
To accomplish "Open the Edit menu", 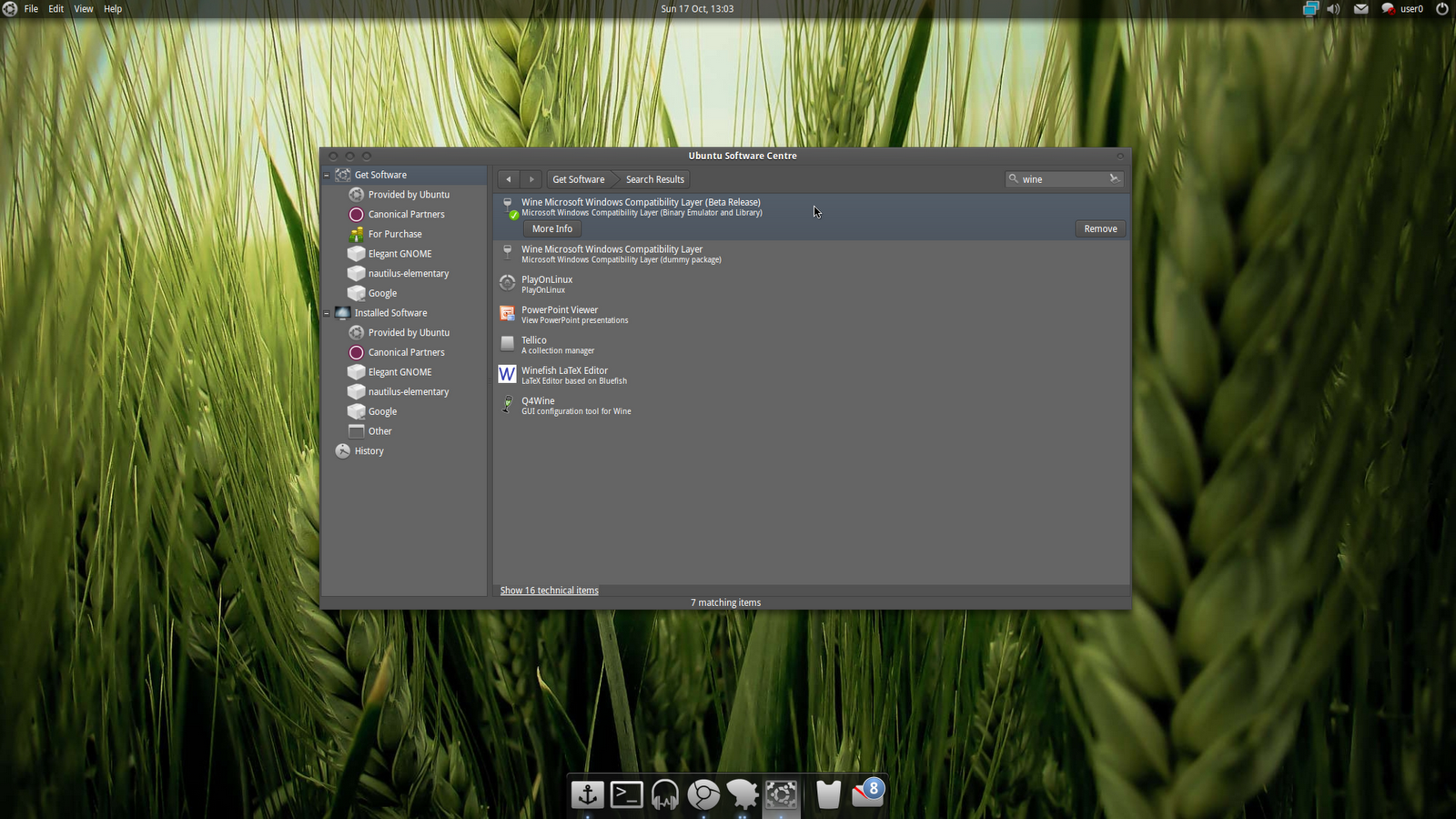I will pos(56,9).
